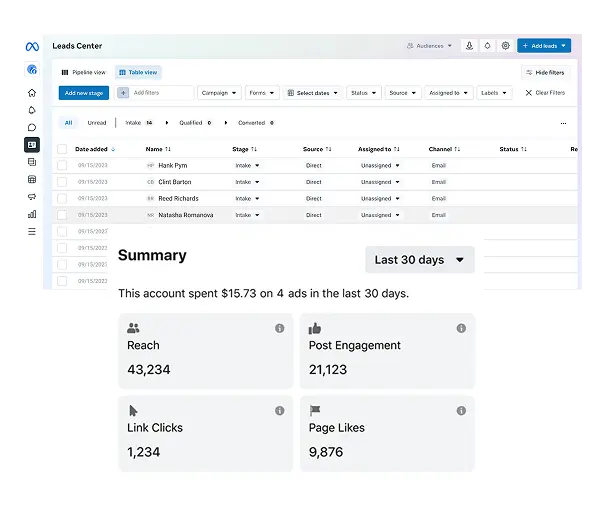Check the Clint Barton row checkbox
The height and width of the screenshot is (509, 600).
(x=62, y=182)
